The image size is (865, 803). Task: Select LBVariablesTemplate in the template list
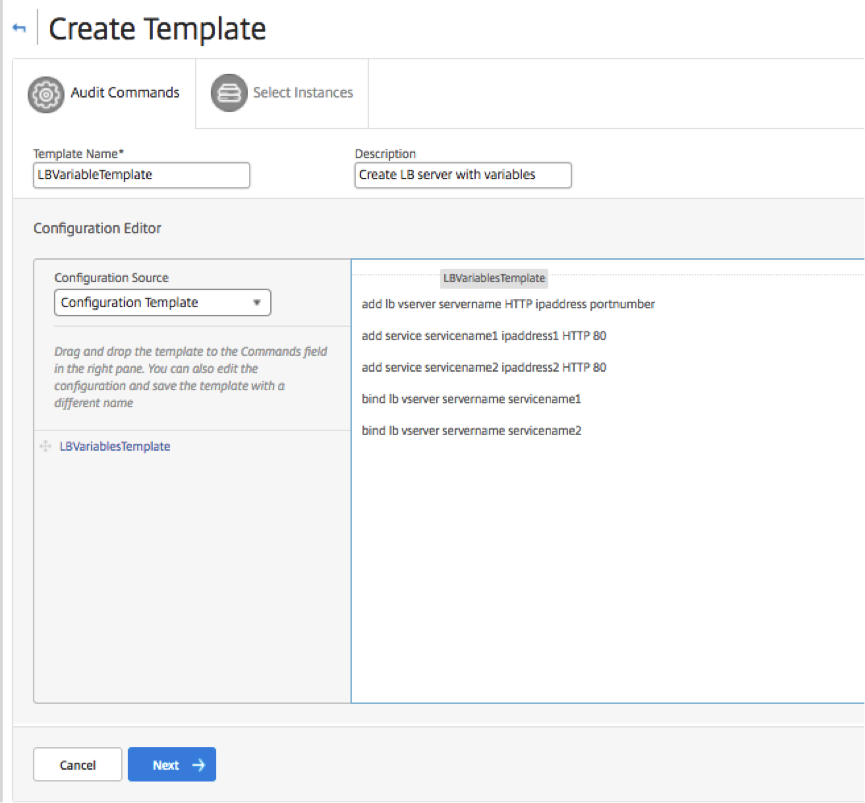115,446
